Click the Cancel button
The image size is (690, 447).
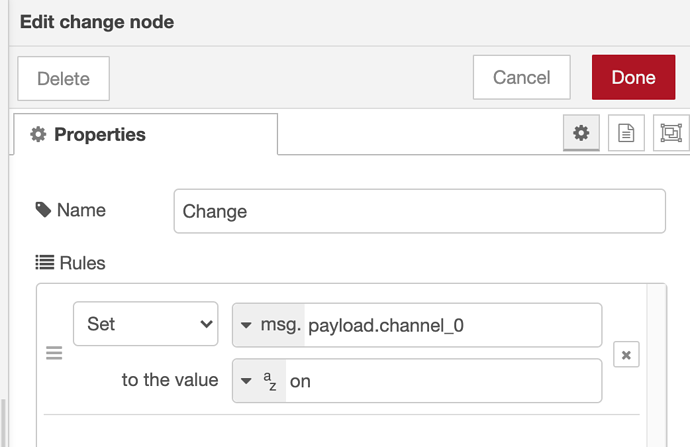click(x=521, y=77)
